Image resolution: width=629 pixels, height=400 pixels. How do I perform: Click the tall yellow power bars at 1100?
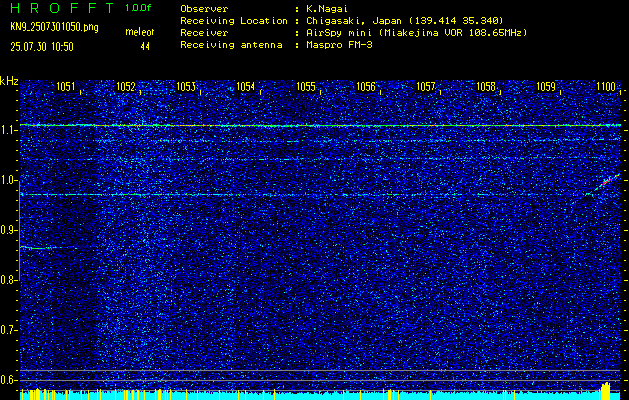click(x=605, y=390)
